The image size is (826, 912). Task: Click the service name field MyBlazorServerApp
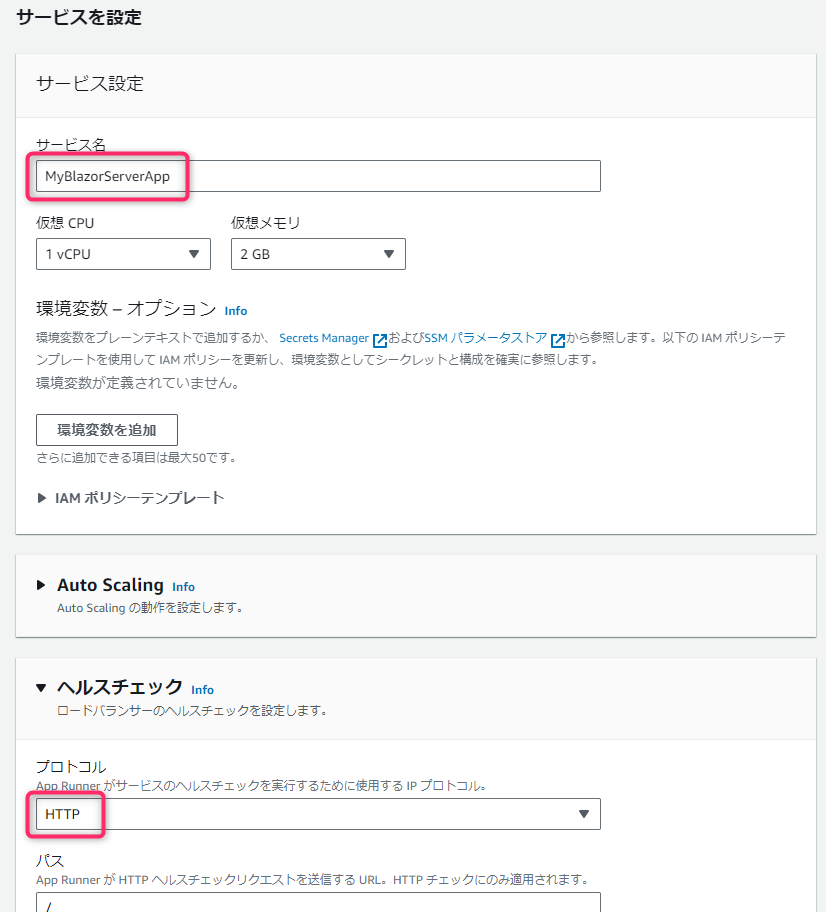318,176
